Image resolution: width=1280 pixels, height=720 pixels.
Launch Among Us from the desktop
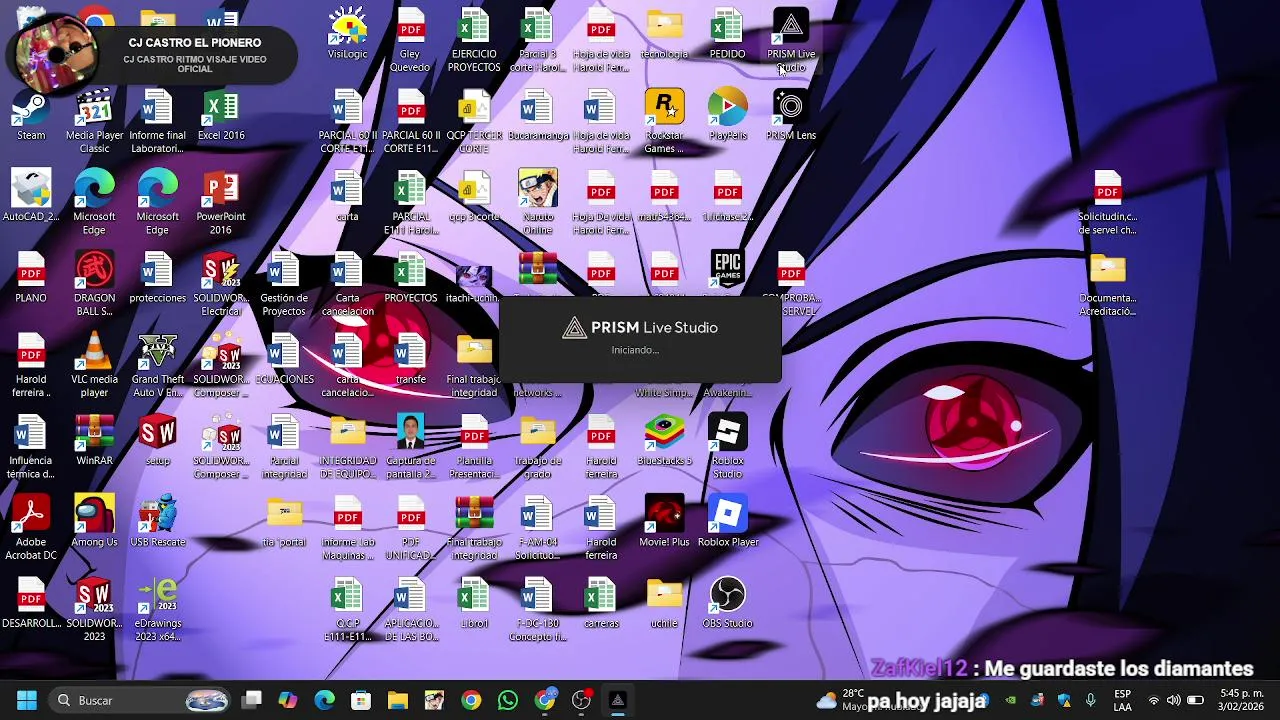[94, 521]
